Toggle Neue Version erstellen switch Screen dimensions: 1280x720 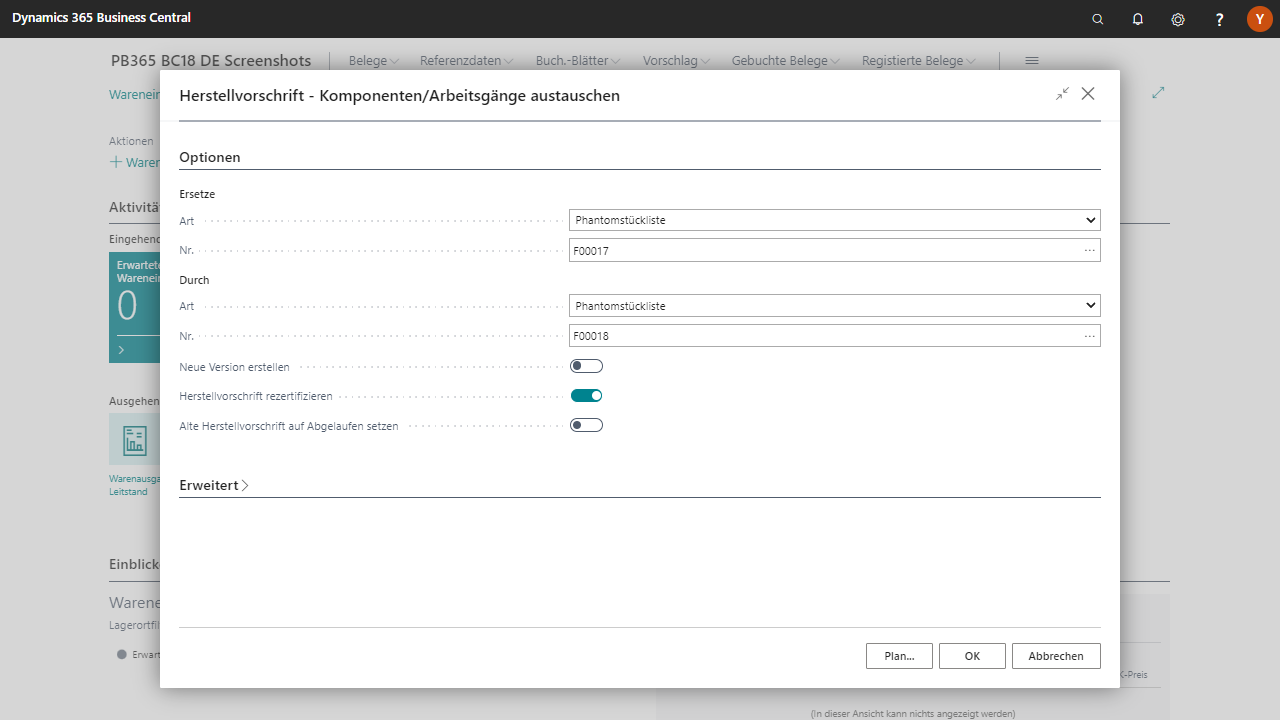pos(587,366)
